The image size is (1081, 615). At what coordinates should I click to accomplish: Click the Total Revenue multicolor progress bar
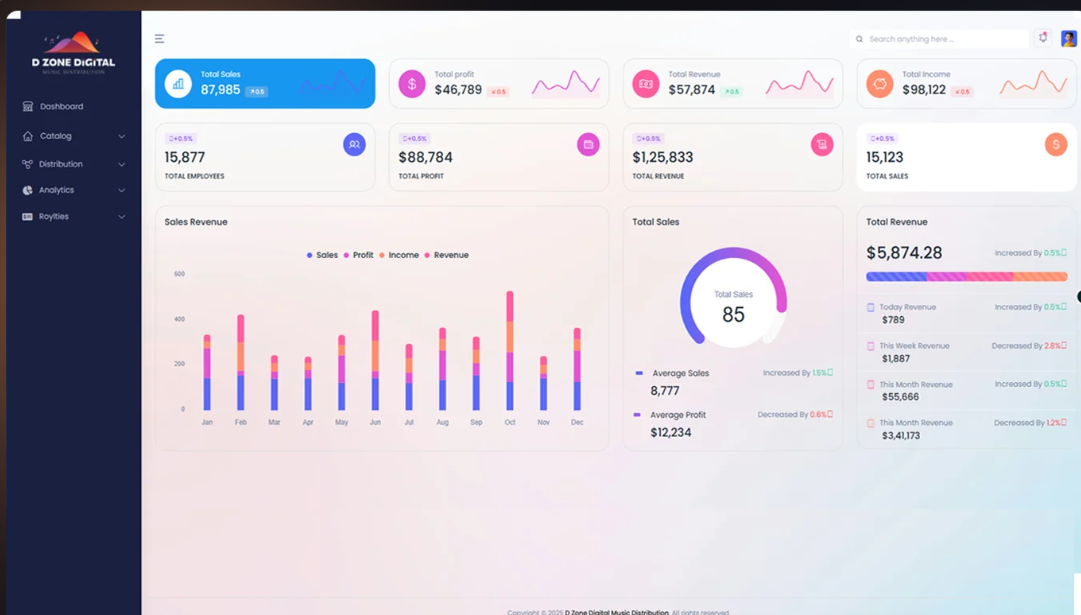966,277
